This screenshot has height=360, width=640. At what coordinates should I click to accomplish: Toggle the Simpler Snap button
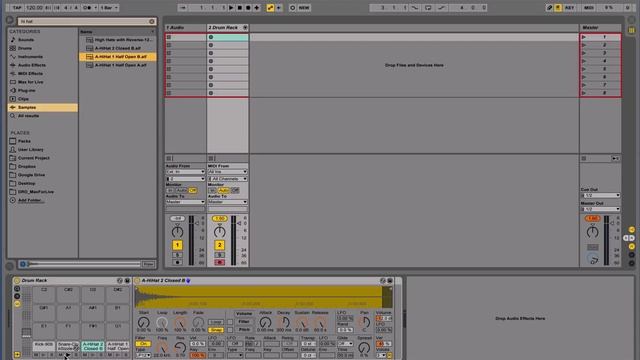click(x=216, y=330)
